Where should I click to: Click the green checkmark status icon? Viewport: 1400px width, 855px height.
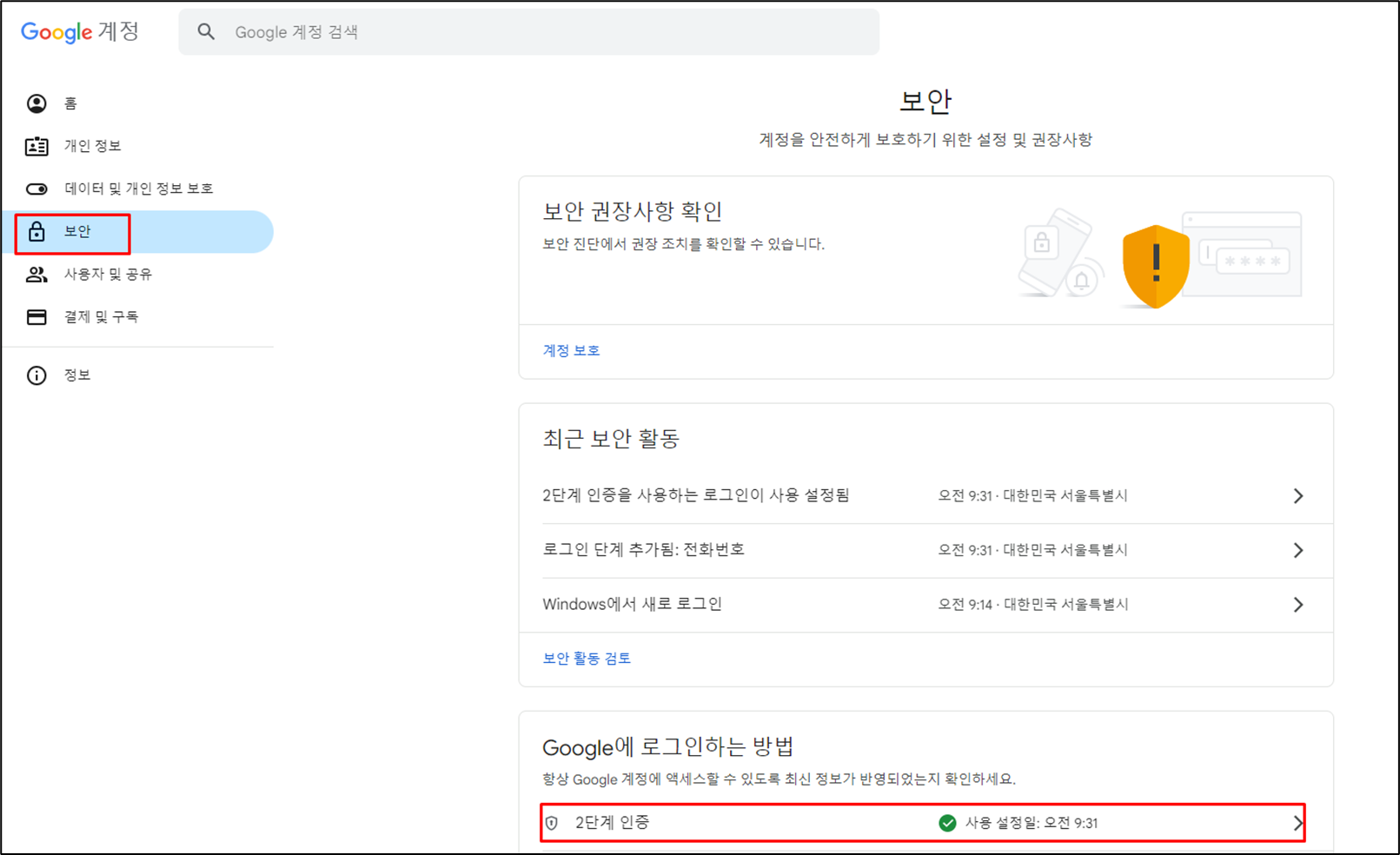(x=948, y=823)
